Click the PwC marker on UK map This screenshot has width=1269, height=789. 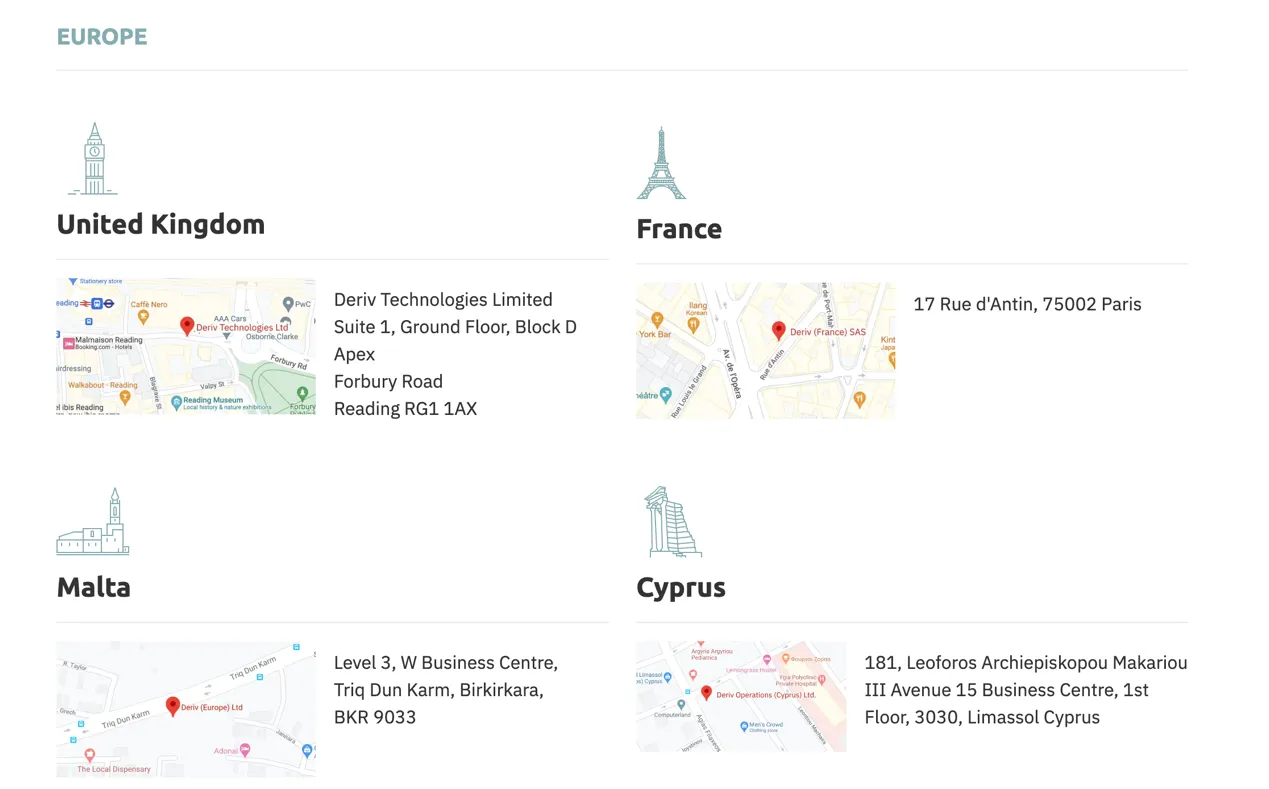click(x=287, y=304)
